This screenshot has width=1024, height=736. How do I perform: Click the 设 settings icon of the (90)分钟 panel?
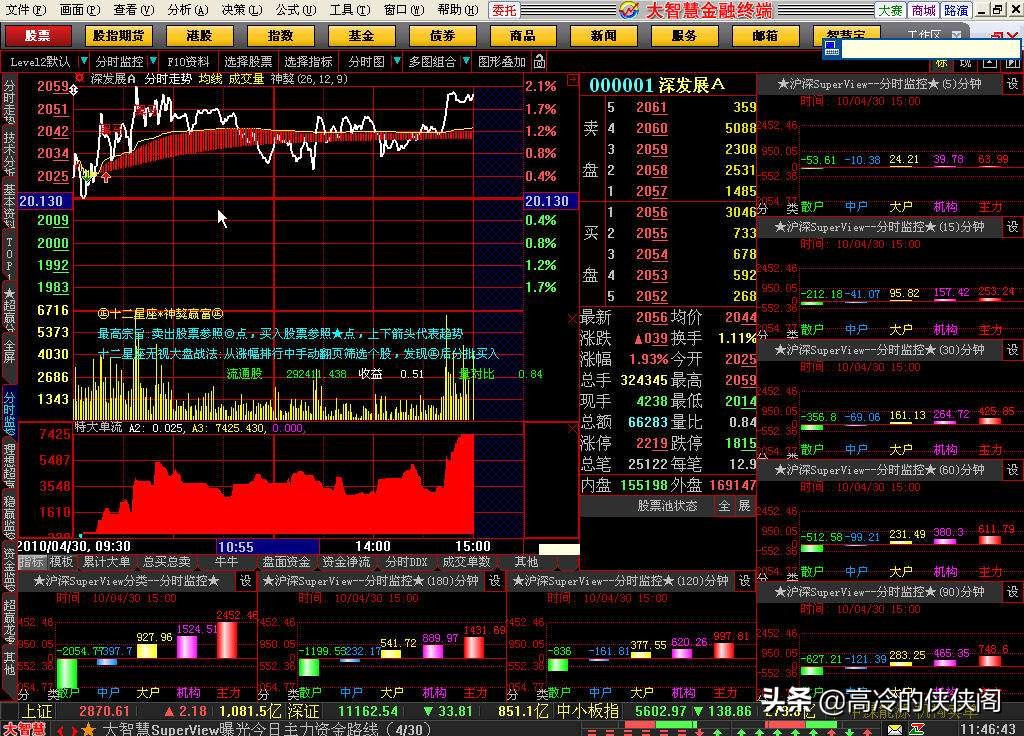1012,592
